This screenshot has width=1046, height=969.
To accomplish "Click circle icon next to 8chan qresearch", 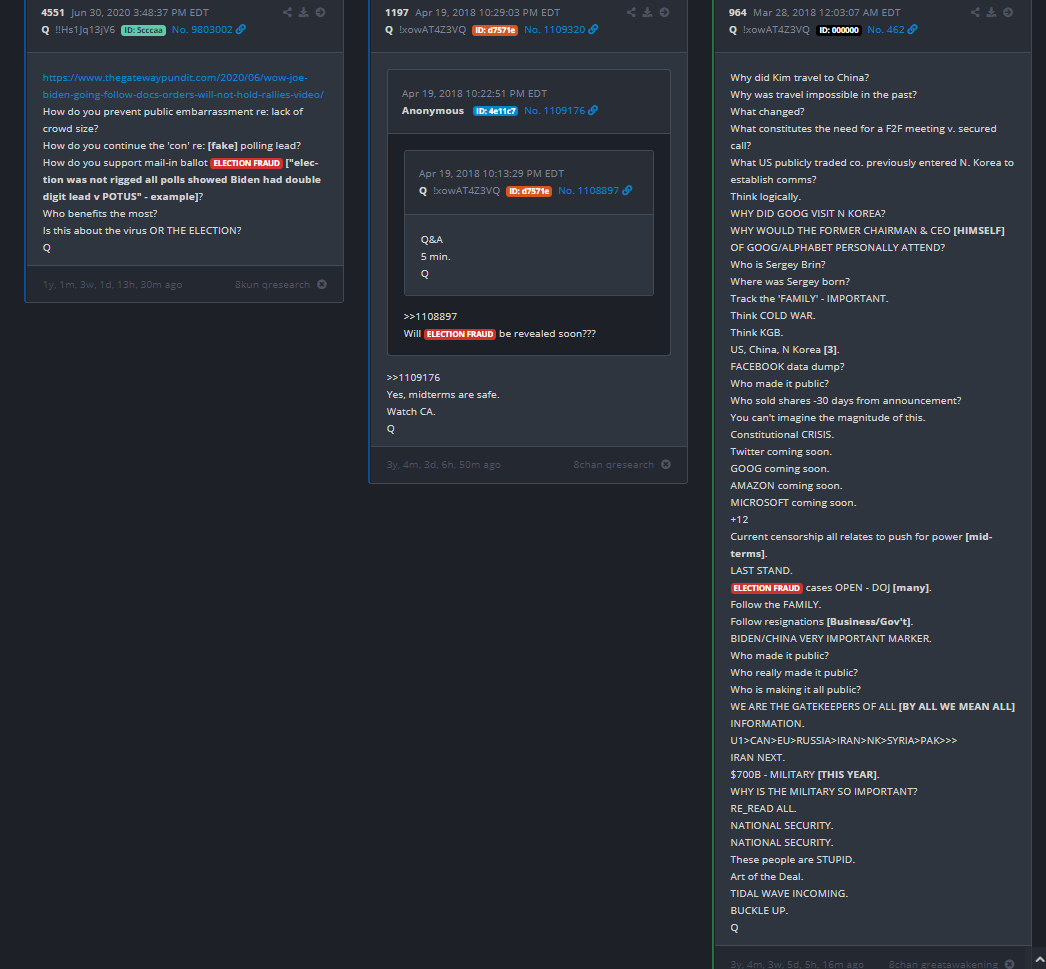I will (666, 464).
